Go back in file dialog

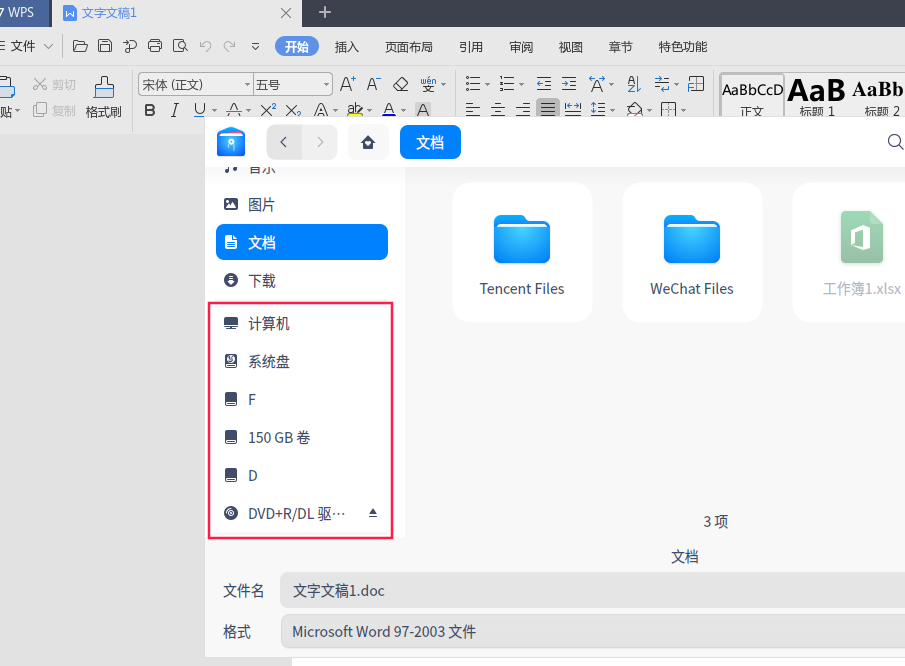click(x=283, y=142)
